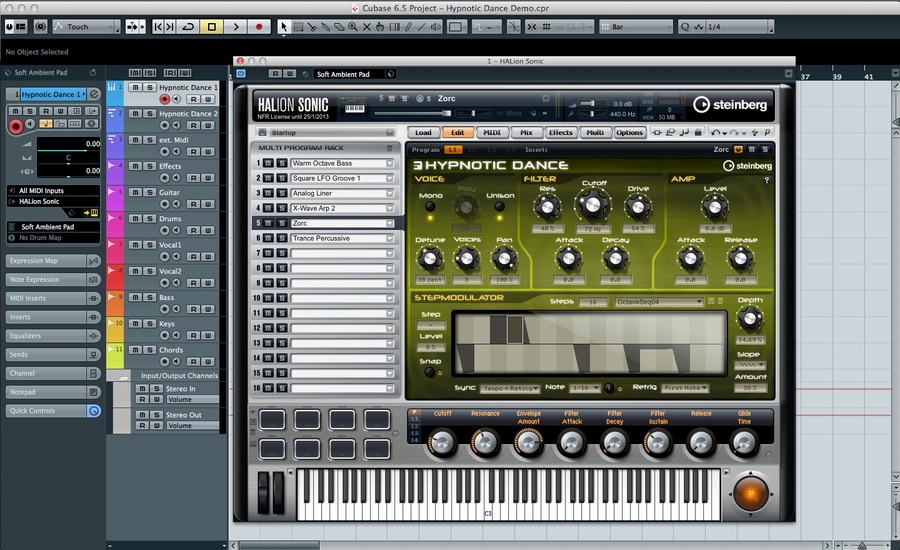Select the Mute X tool
Viewport: 900px width, 550px height.
point(367,26)
